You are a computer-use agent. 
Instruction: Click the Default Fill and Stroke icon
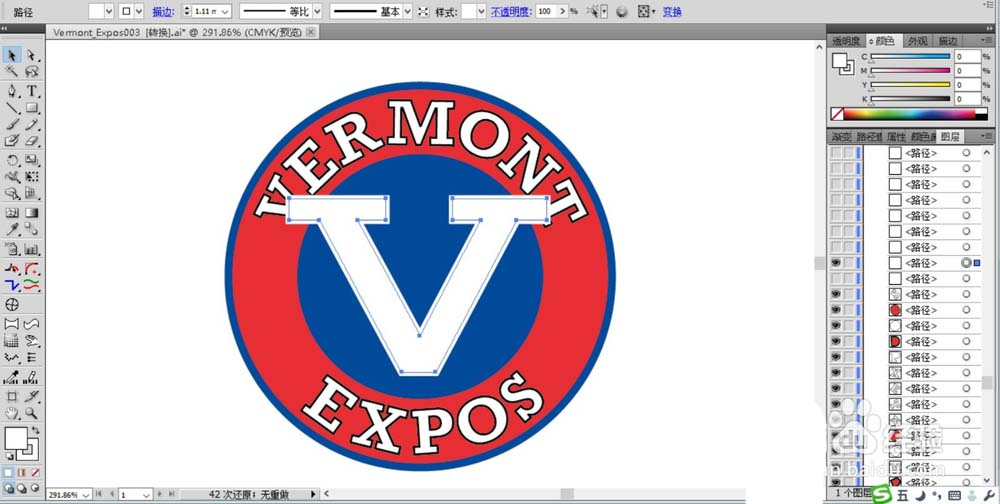(x=10, y=457)
